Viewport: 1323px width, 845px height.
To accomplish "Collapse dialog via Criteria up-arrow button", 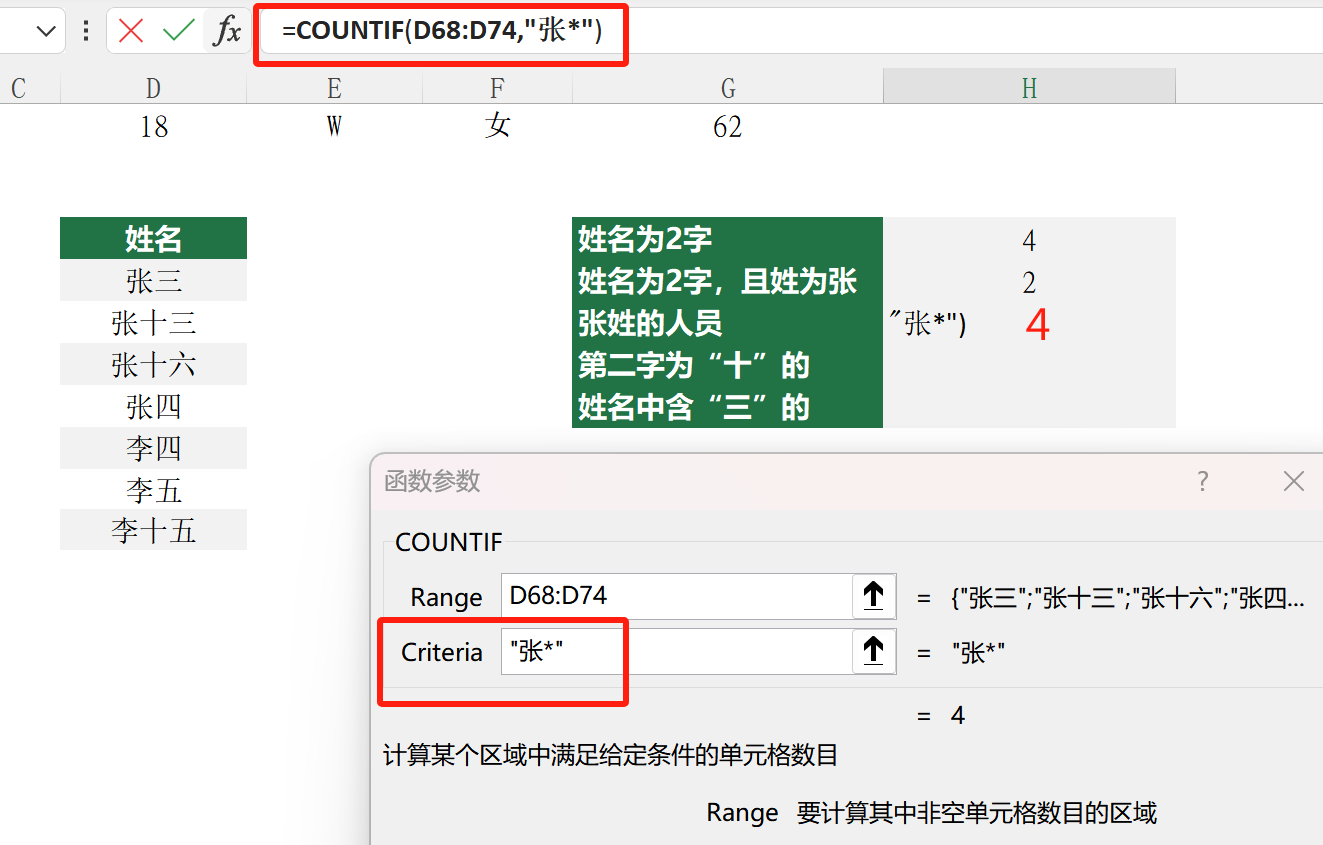I will click(x=873, y=652).
